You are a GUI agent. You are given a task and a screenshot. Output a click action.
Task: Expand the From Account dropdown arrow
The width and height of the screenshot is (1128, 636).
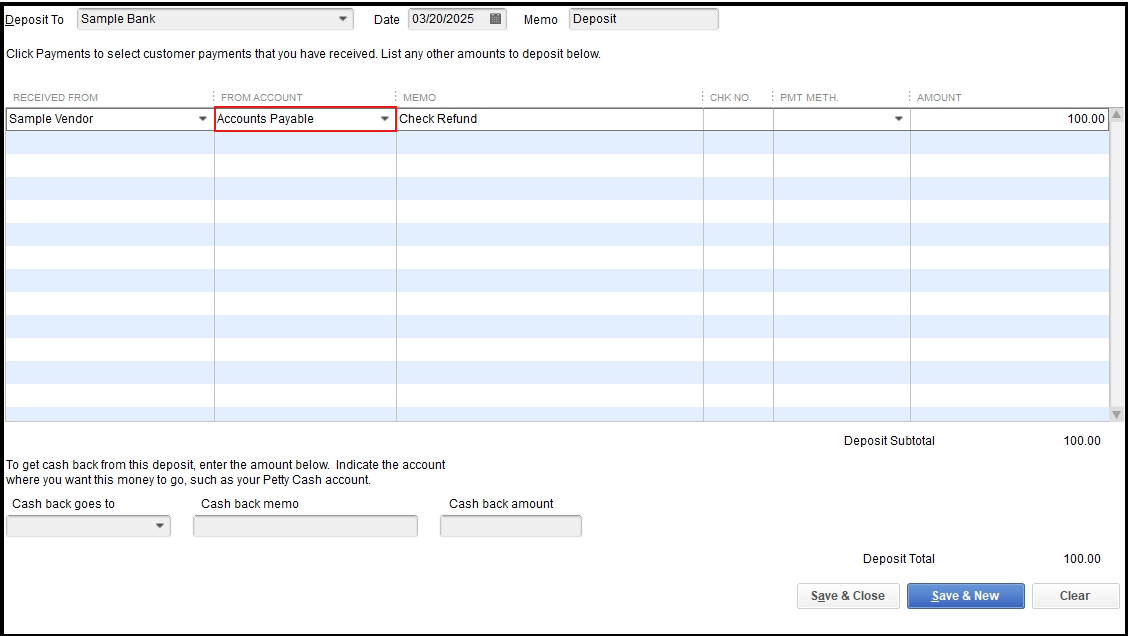385,119
